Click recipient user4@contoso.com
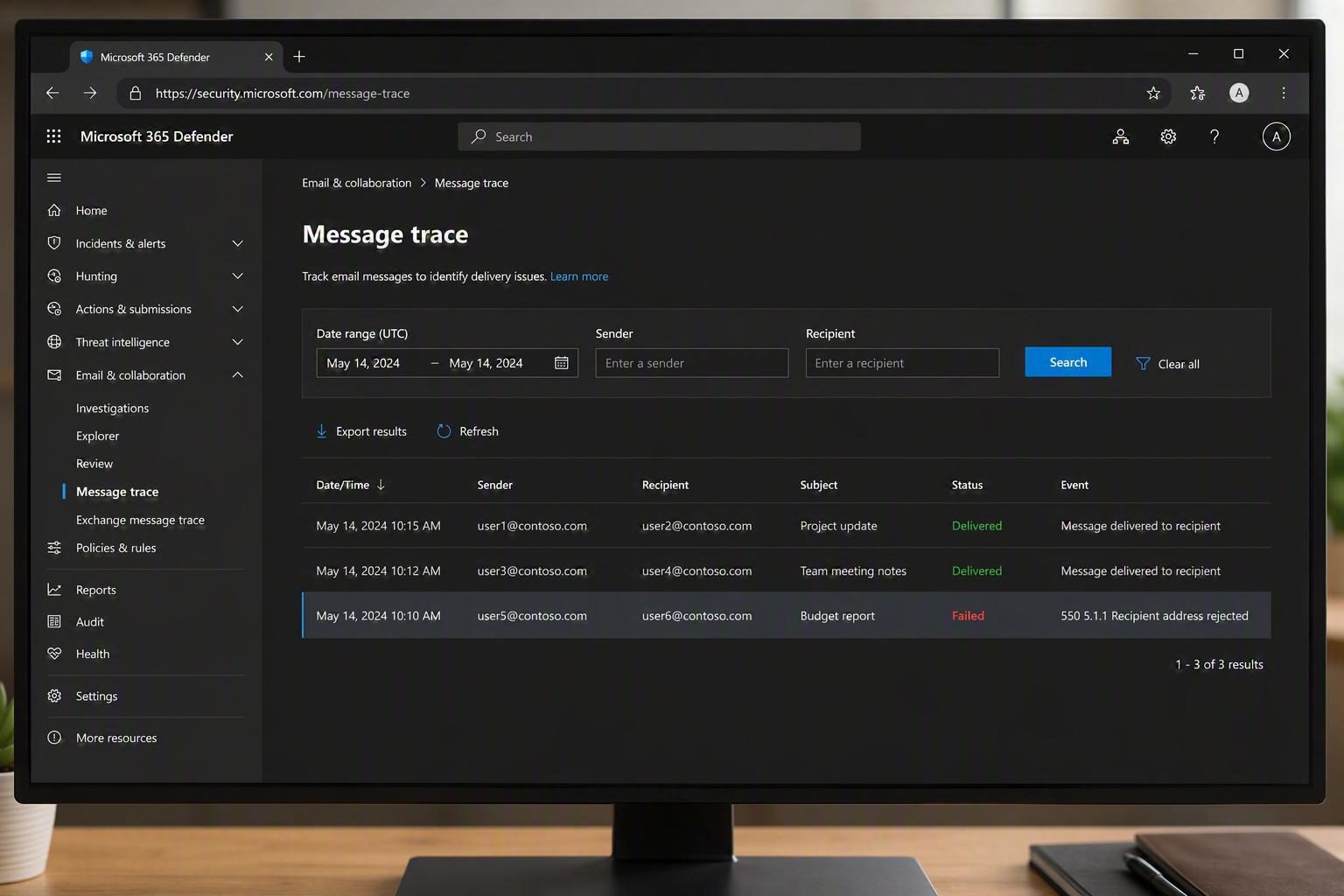Viewport: 1344px width, 896px height. point(696,570)
